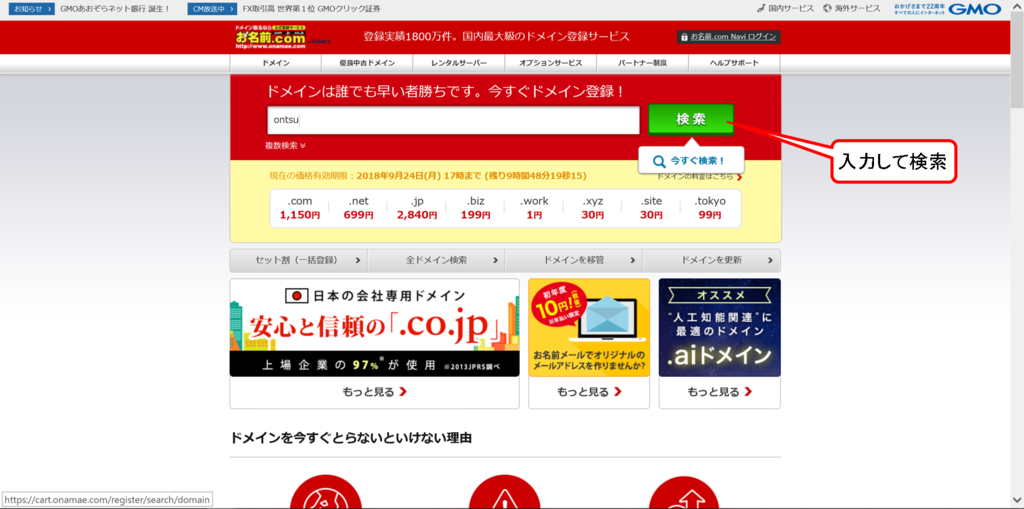Click 今すぐ検索！ tooltip button
Screen dimensions: 1024x509
[692, 160]
